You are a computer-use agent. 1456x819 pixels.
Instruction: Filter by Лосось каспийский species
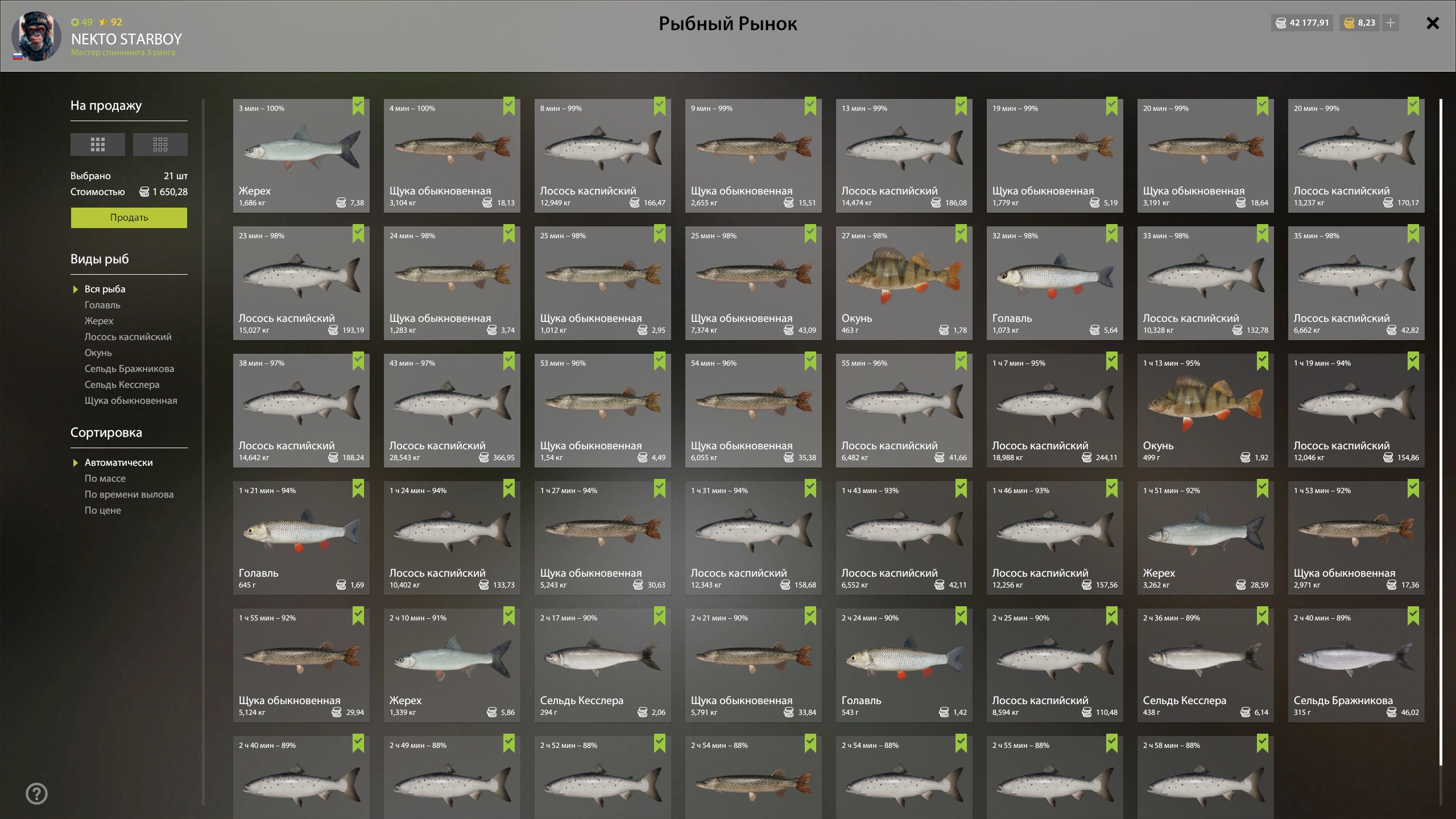pyautogui.click(x=128, y=337)
